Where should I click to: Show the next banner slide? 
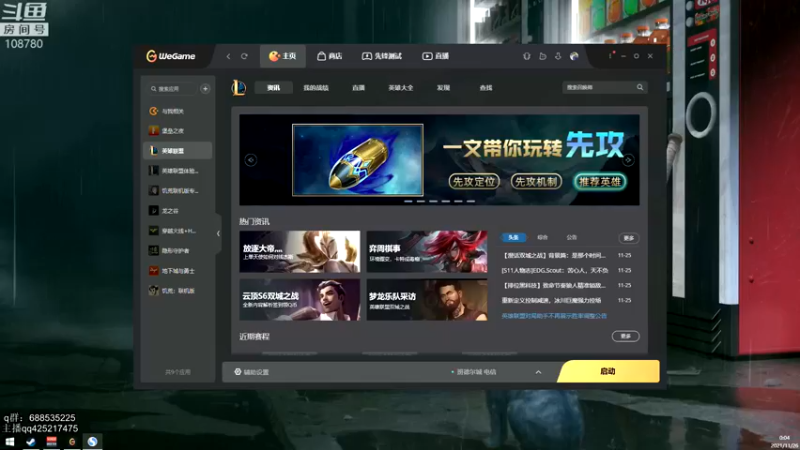628,160
